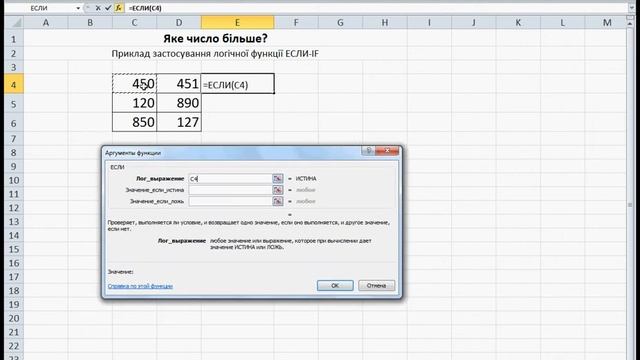This screenshot has width=640, height=360.
Task: Click the Значение_если_ложь input field
Action: [x=230, y=201]
